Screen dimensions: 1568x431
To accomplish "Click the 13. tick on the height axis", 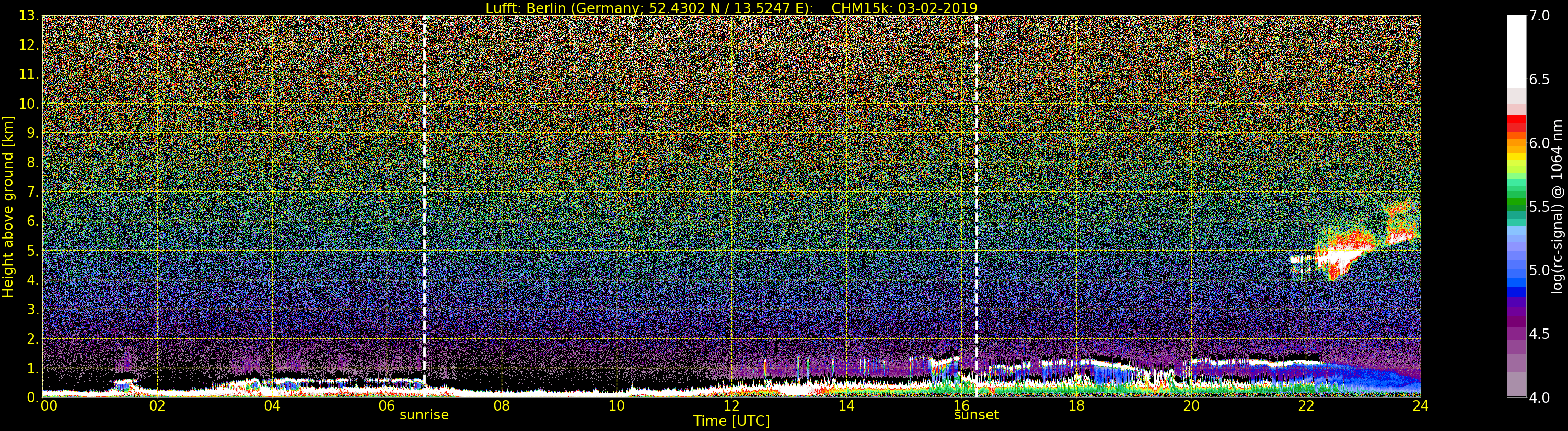I will [29, 16].
